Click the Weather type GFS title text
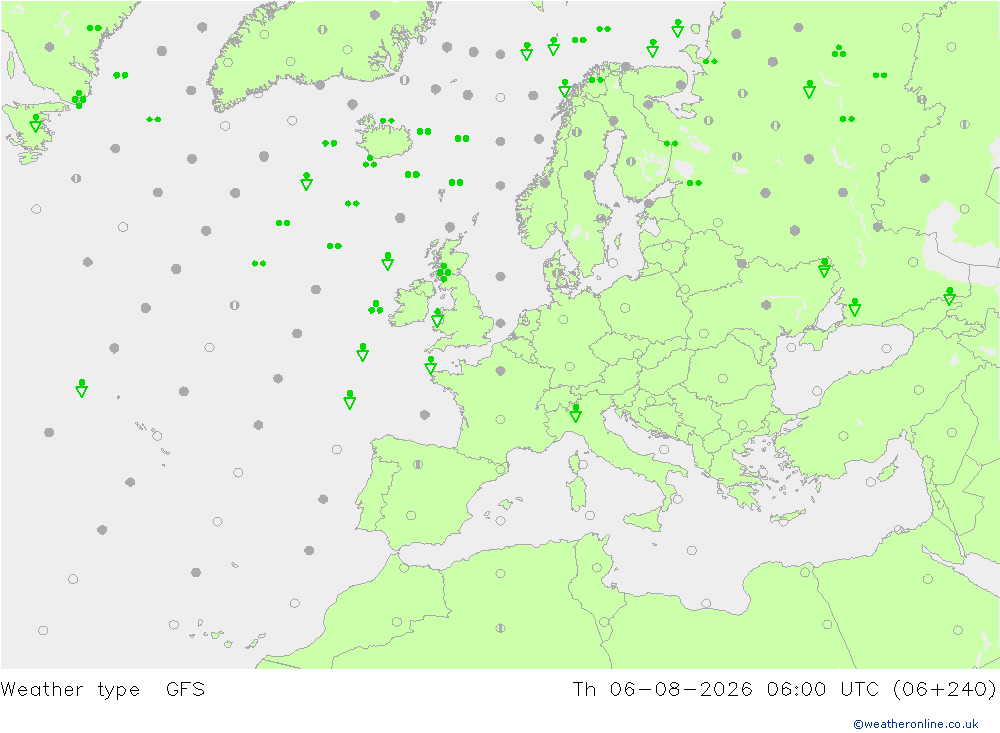 (103, 690)
